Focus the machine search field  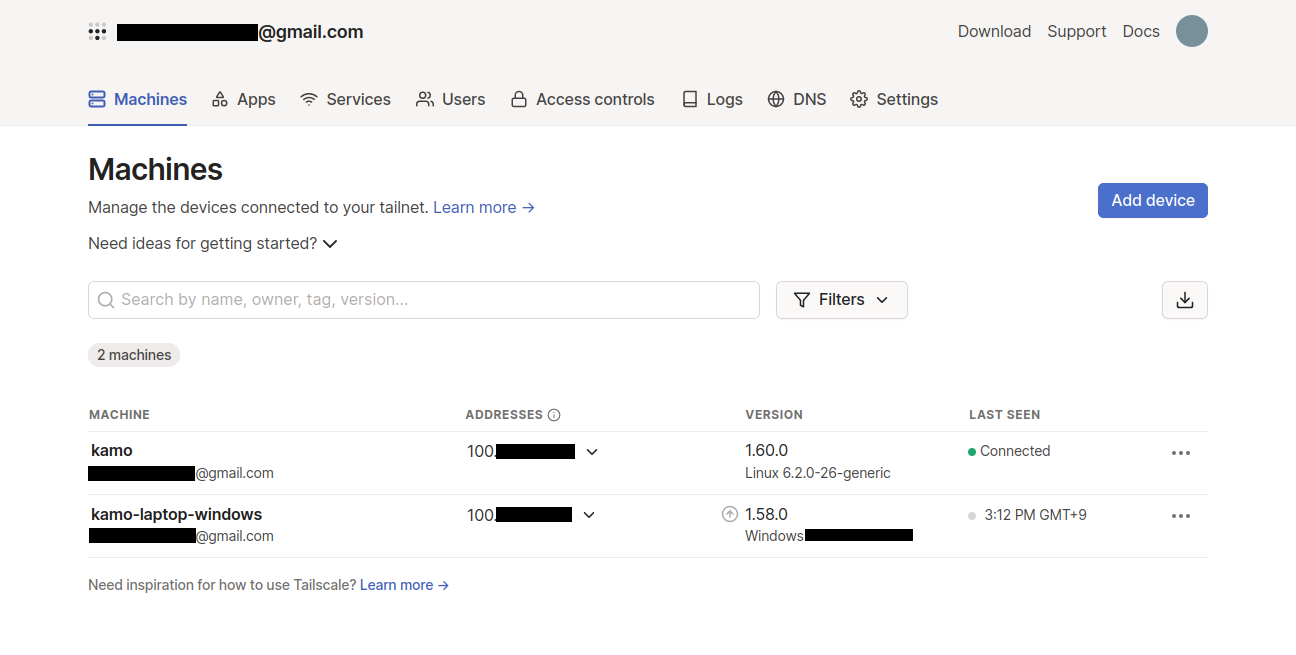424,300
